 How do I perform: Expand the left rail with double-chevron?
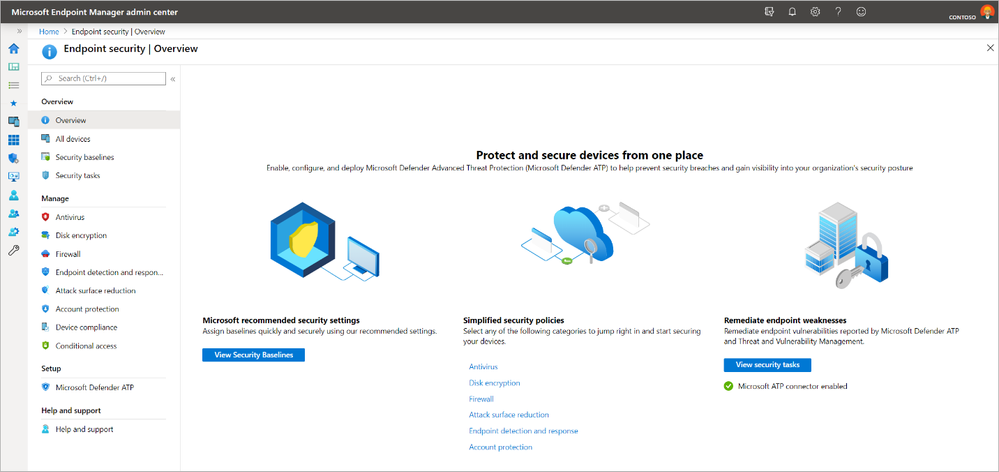(19, 31)
